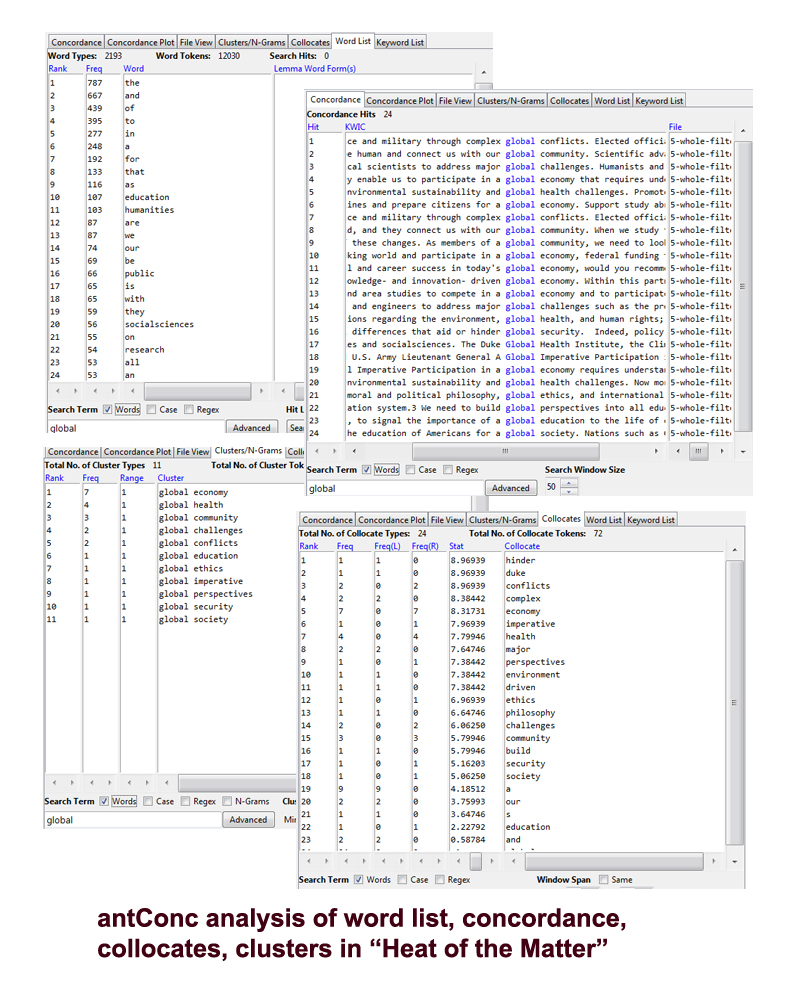The height and width of the screenshot is (997, 800).
Task: Open Keyword List tab in Word List window
Action: [x=400, y=43]
